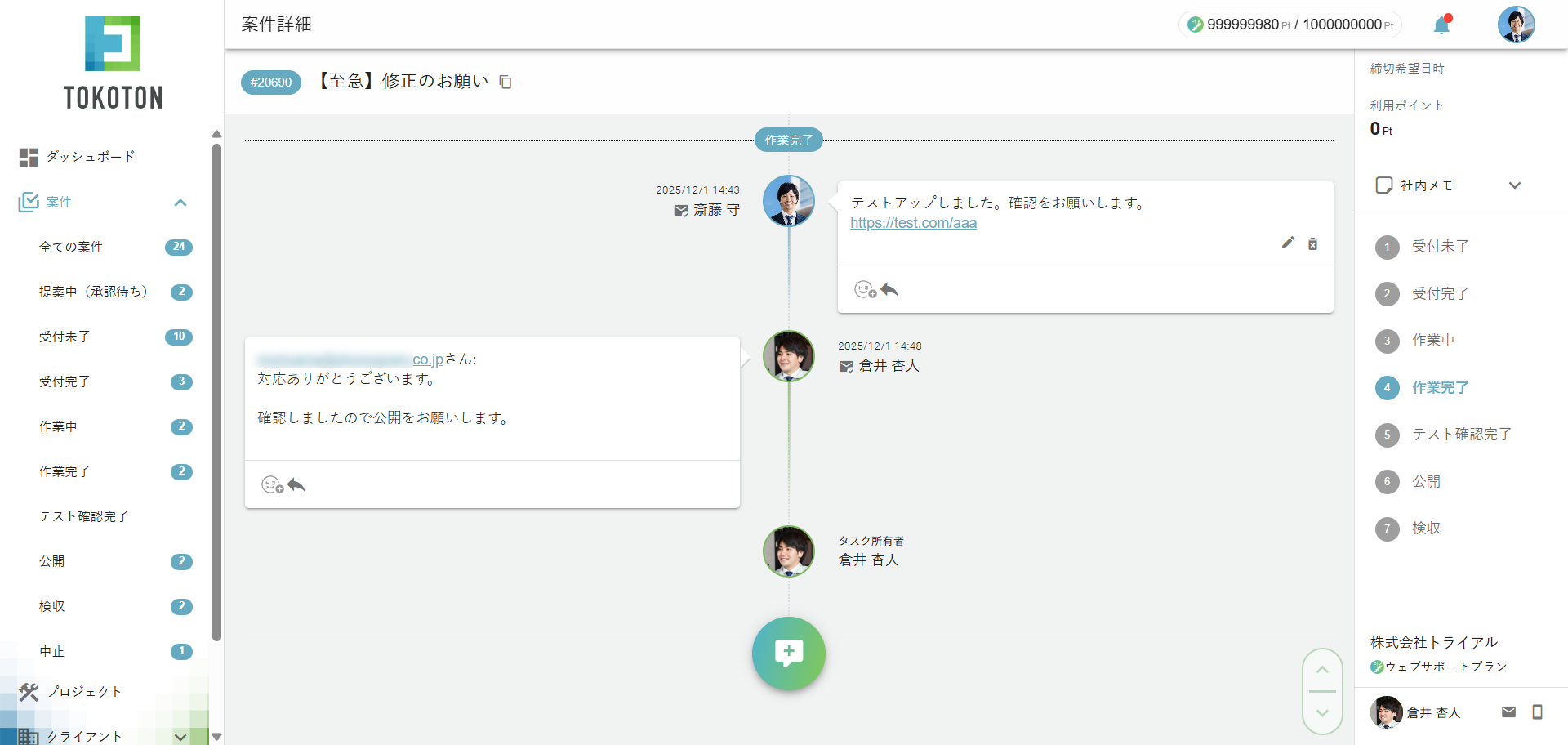Open the https://test.com/aaa link
1568x745 pixels.
coord(913,223)
